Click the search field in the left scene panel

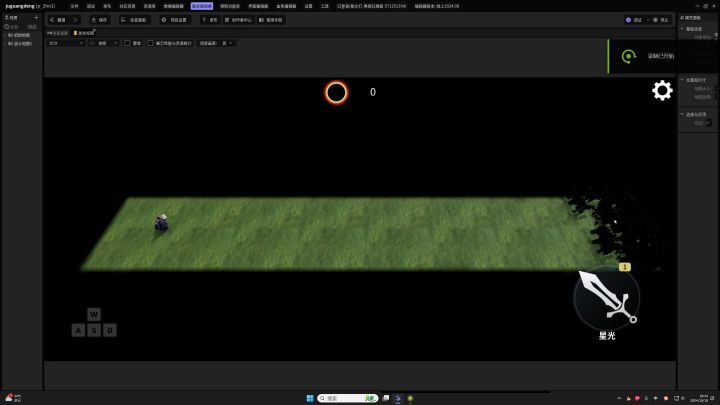point(15,27)
